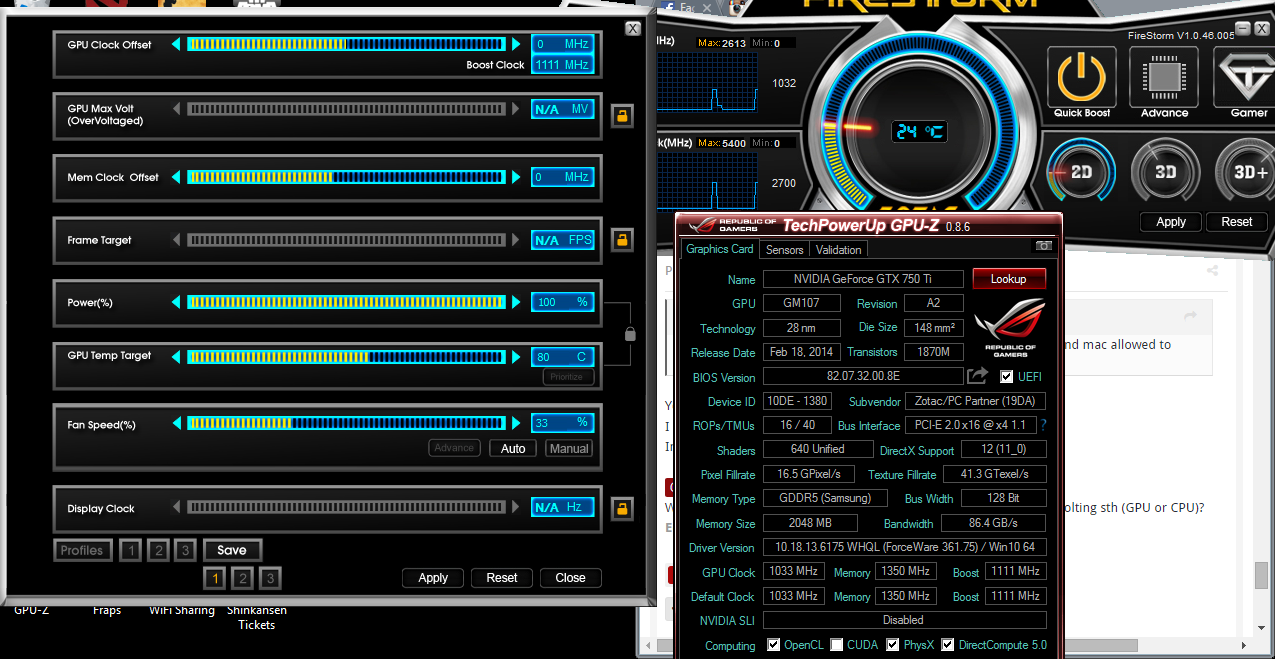Toggle the OpenCL checkbox
The height and width of the screenshot is (659, 1275).
coord(773,645)
